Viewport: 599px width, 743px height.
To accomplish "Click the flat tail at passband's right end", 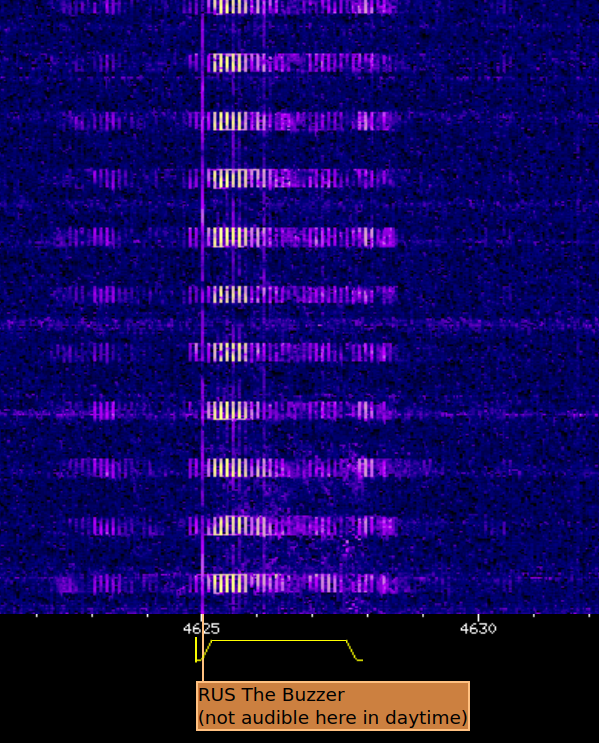I will [360, 660].
